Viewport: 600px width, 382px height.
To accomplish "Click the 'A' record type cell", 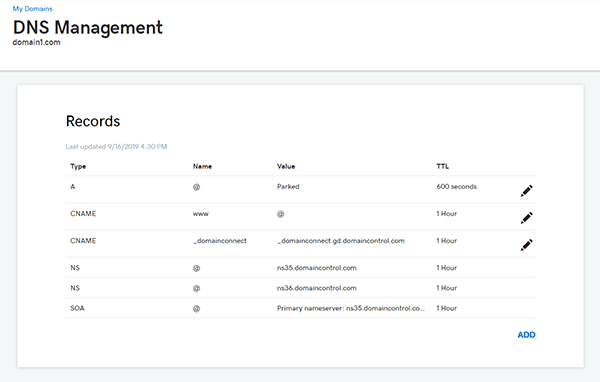I will (x=73, y=187).
